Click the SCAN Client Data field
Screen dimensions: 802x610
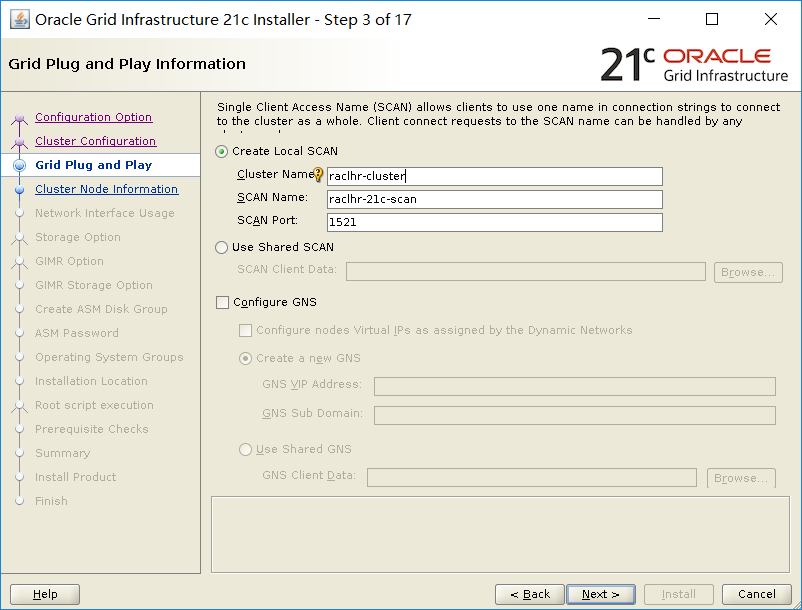[x=526, y=272]
